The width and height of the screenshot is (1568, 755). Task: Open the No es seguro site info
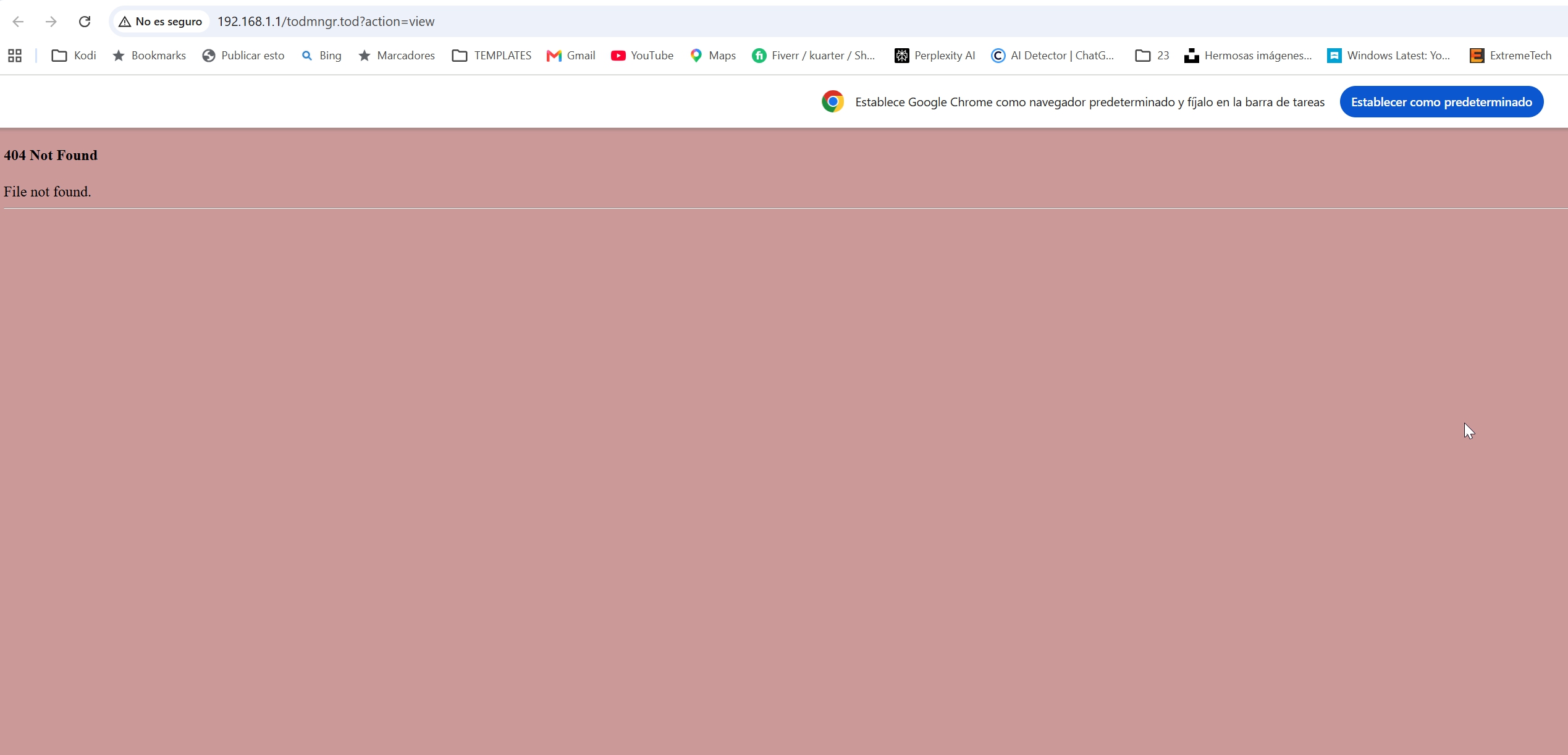161,22
